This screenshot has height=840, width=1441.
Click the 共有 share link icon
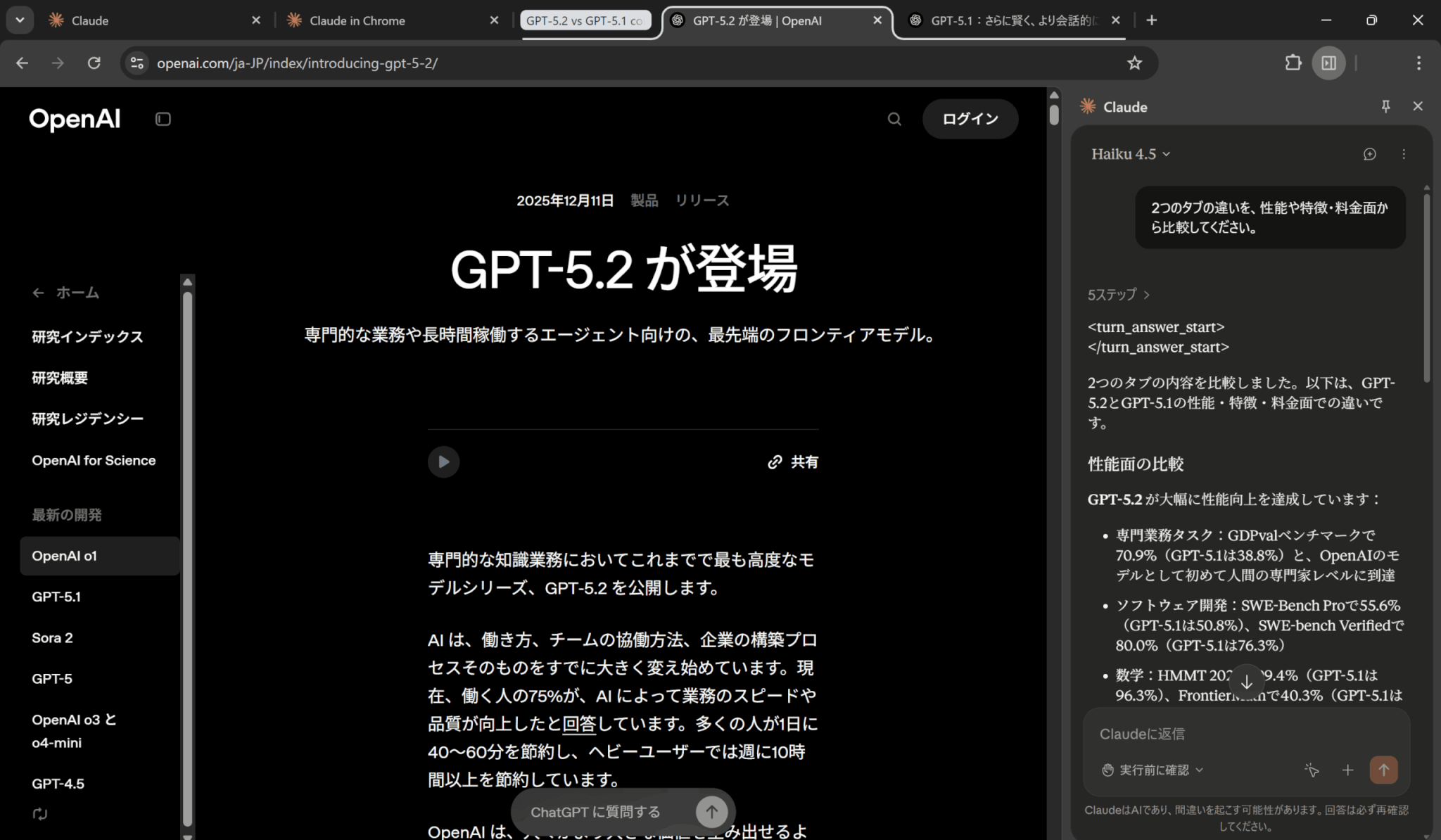click(x=775, y=462)
